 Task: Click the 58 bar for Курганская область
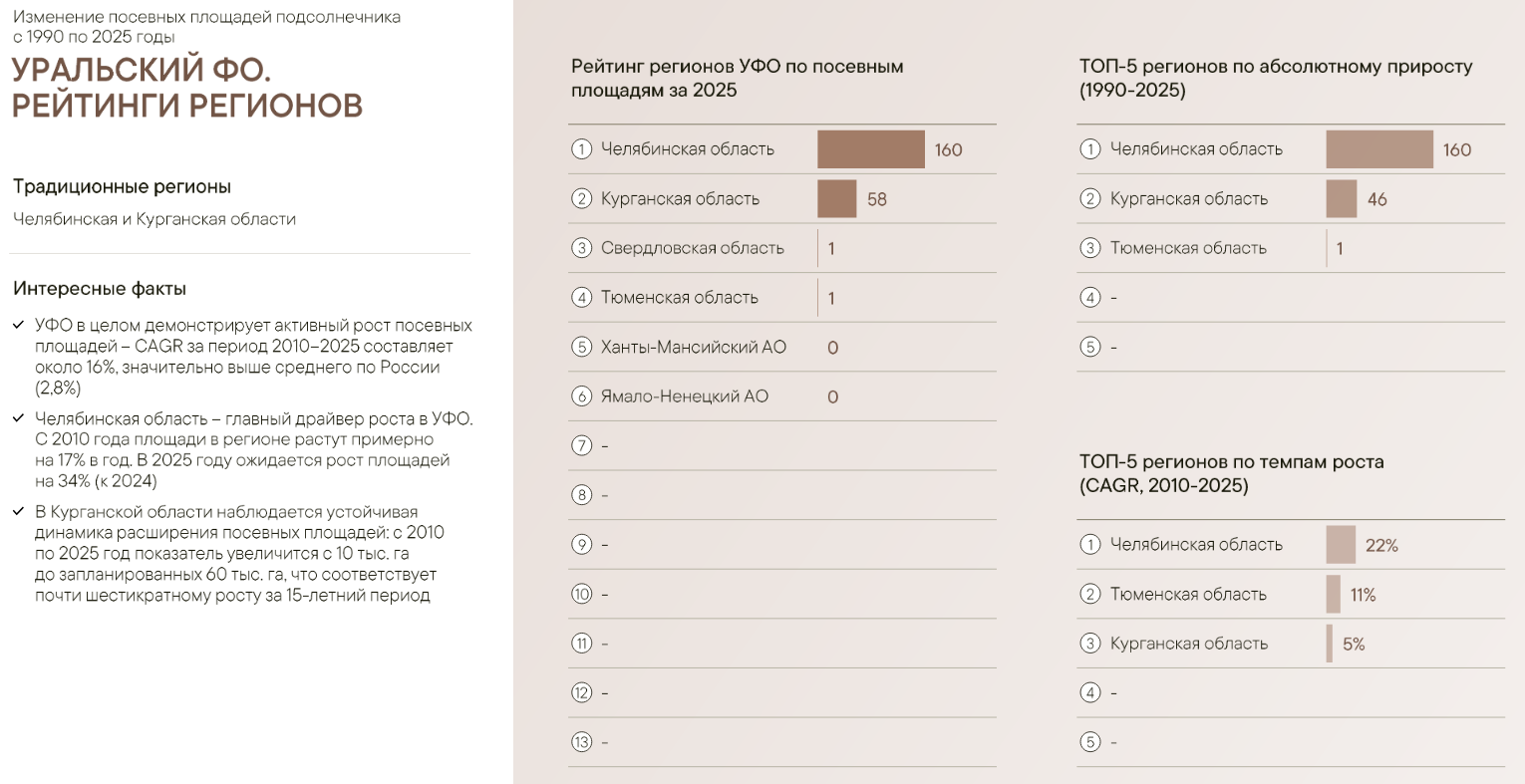click(x=837, y=198)
